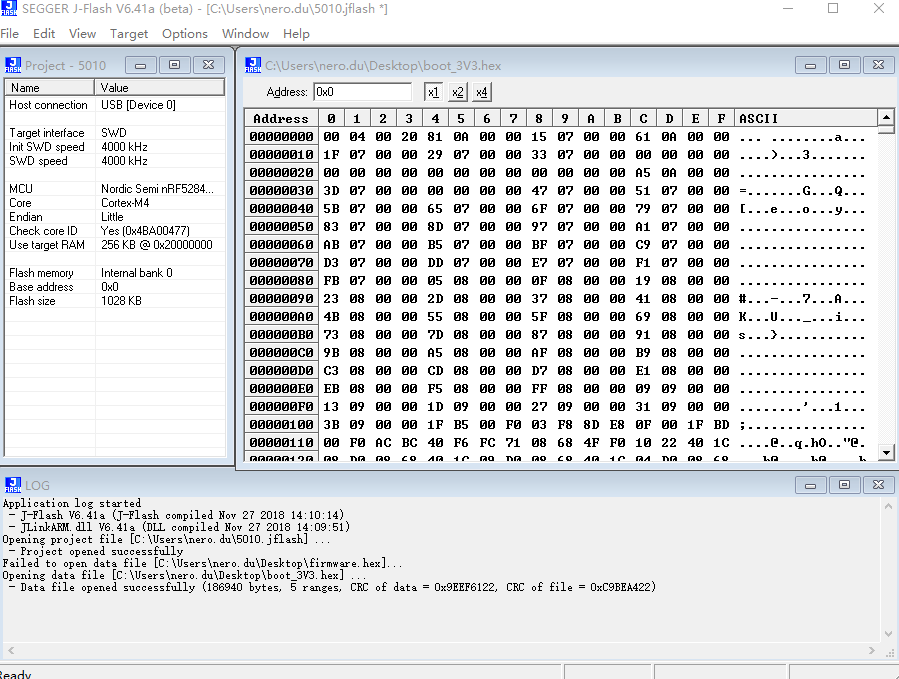Image resolution: width=899 pixels, height=679 pixels.
Task: Select the Flash size 1028 KB value
Action: (121, 301)
